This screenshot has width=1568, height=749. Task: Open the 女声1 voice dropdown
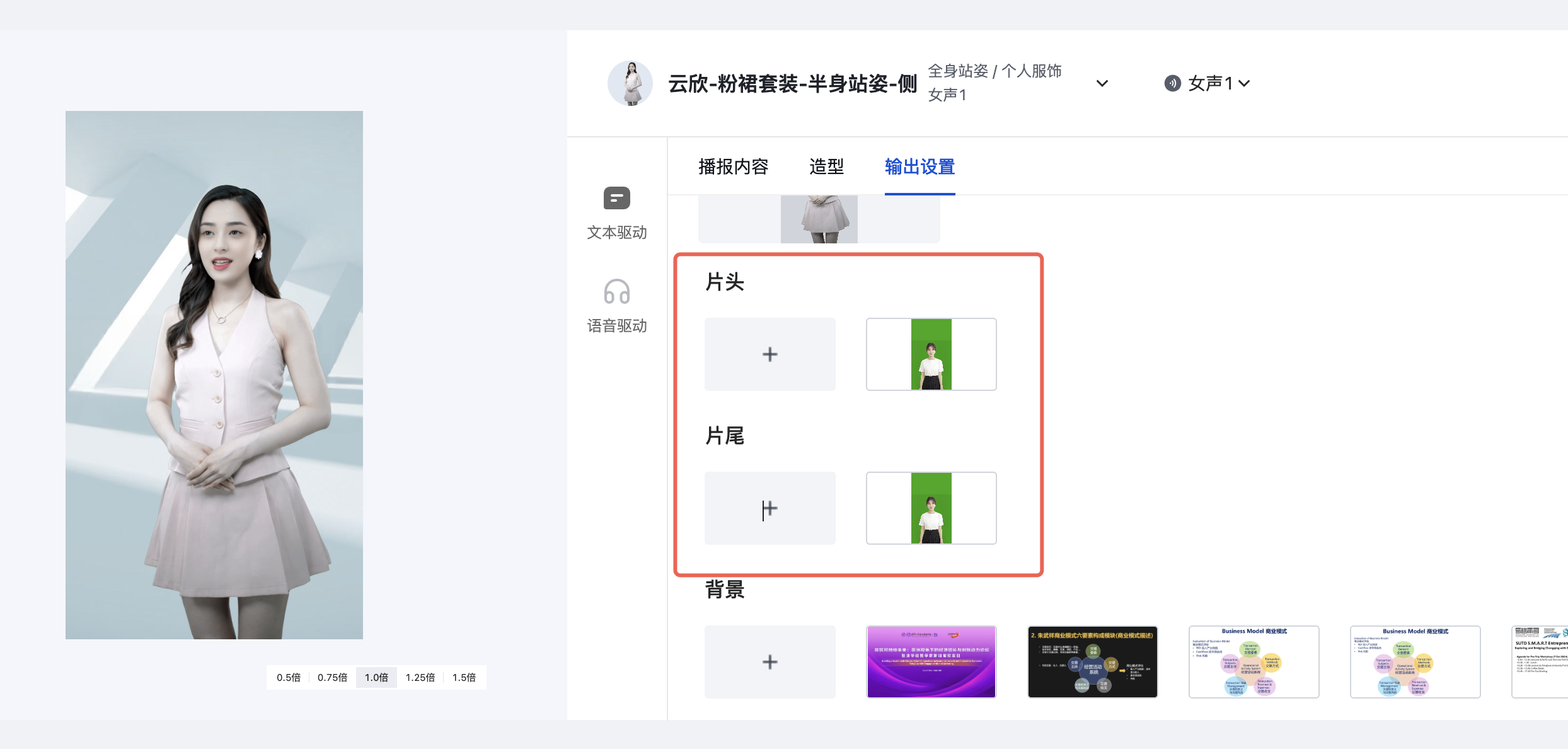(1244, 83)
